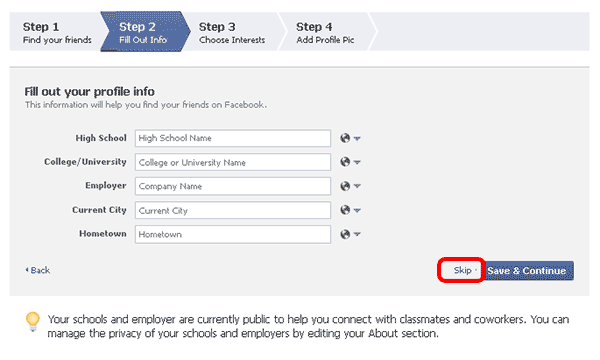
Task: Select Step 2 Fill Out Info
Action: coord(145,32)
